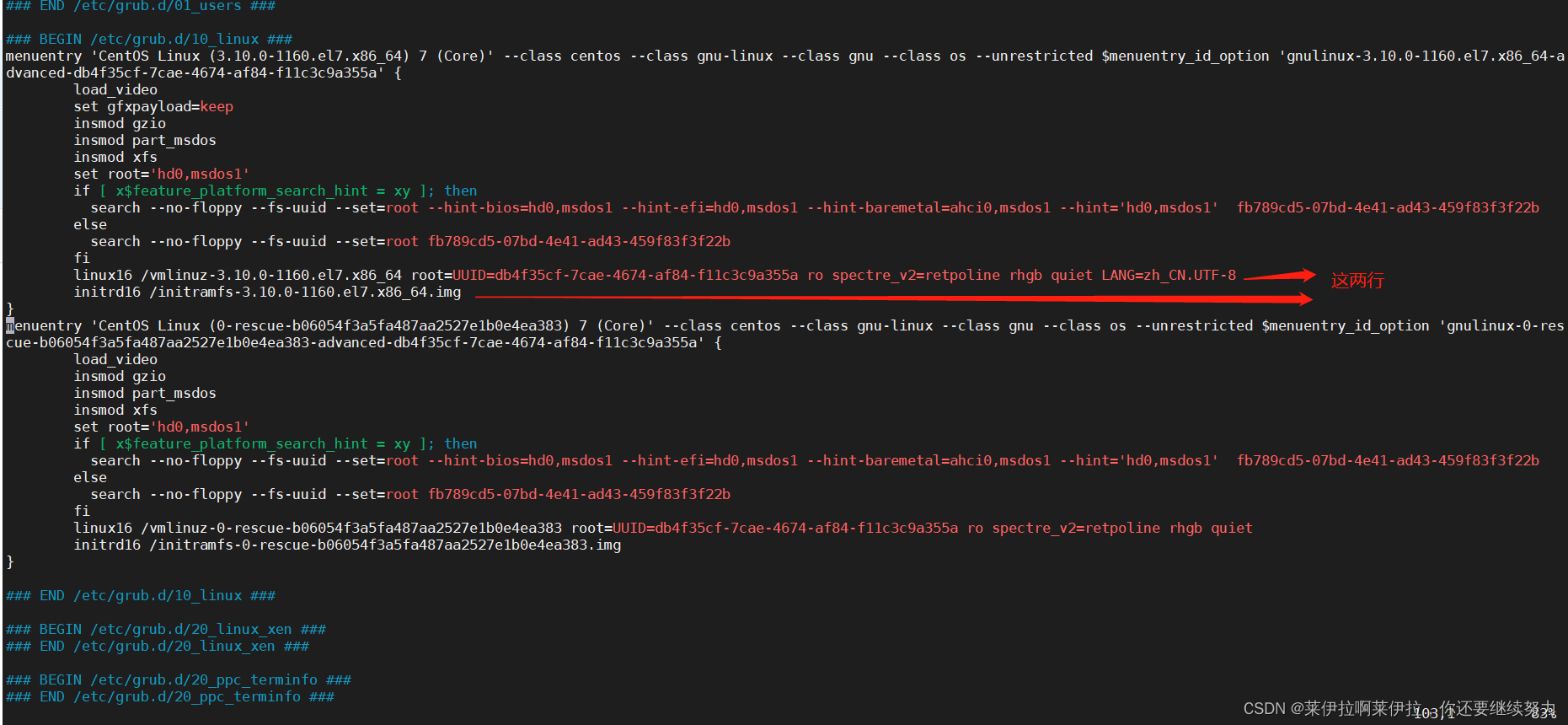
Task: Click the '### BEGIN /etc/grub.d/10_linux ###' comment line
Action: coord(149,39)
